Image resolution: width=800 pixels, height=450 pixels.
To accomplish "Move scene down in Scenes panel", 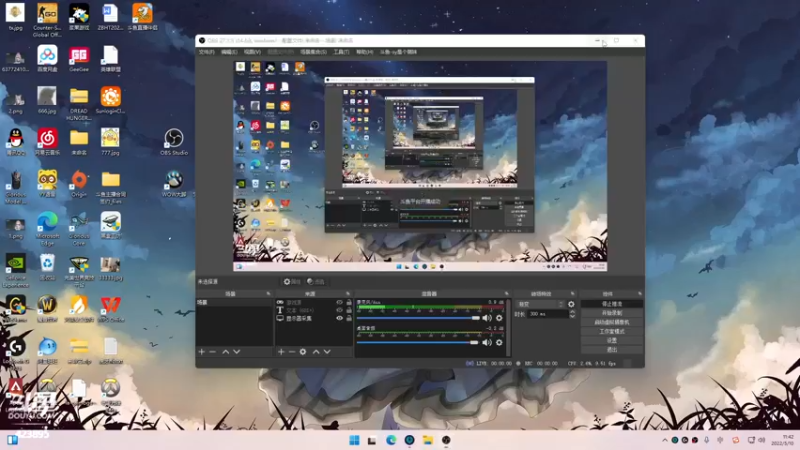I will pos(237,352).
